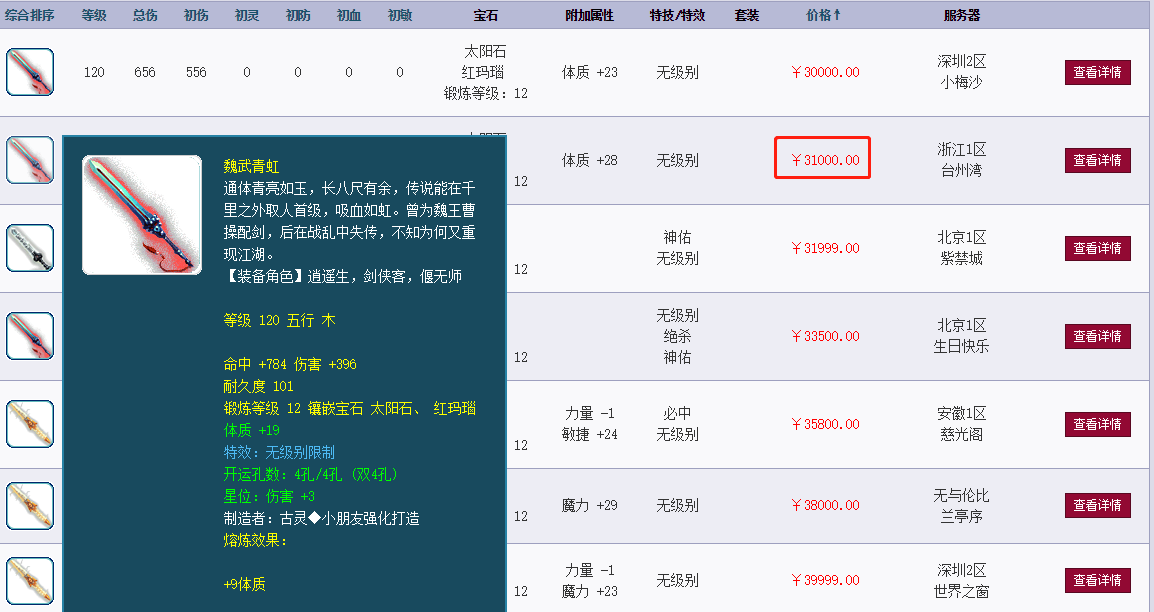Click the 魏武青虹 item image in the tooltip

[141, 213]
